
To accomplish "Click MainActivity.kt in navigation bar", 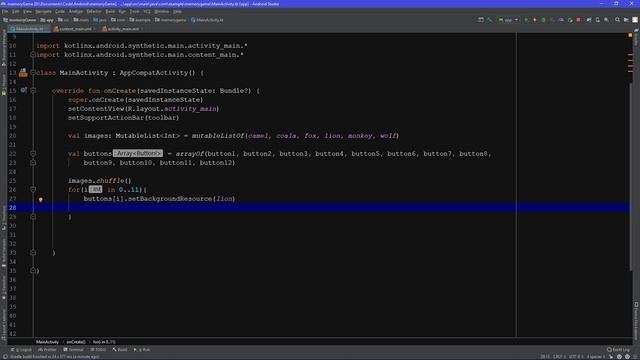I will (x=207, y=20).
